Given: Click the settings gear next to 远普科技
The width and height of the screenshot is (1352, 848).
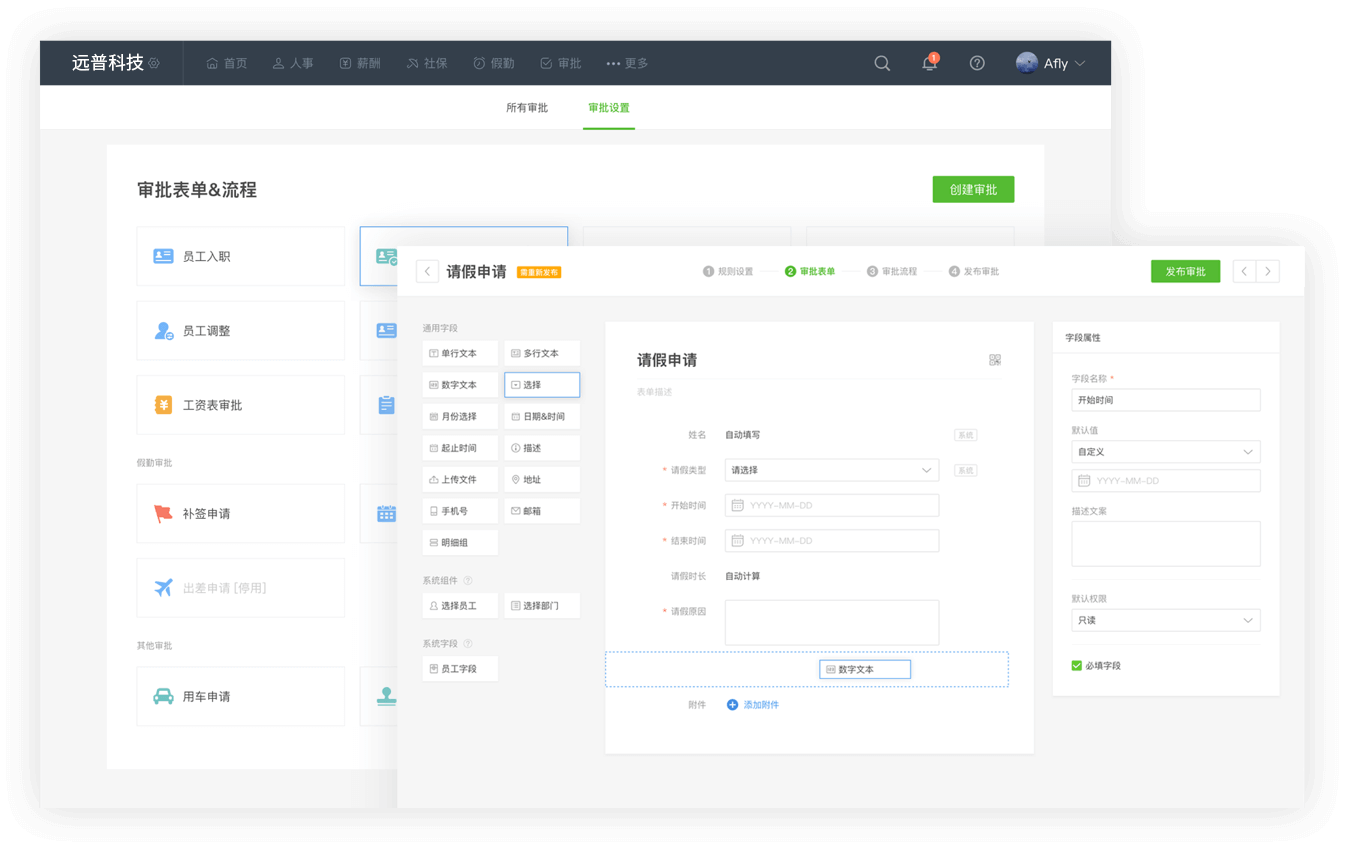Looking at the screenshot, I should coord(154,63).
